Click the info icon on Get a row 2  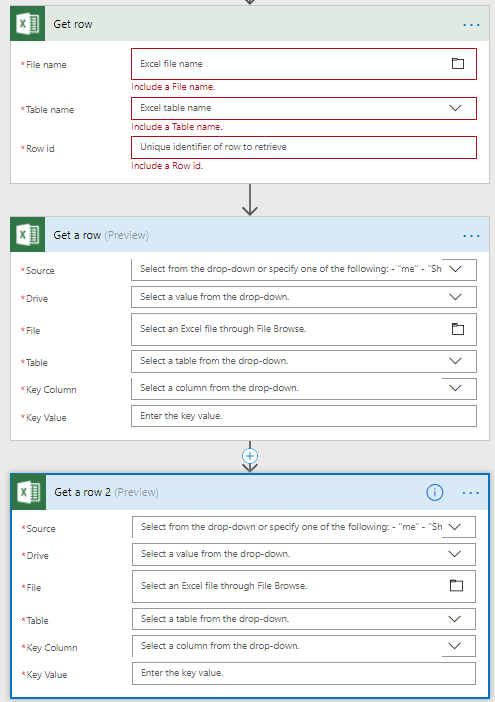[435, 492]
